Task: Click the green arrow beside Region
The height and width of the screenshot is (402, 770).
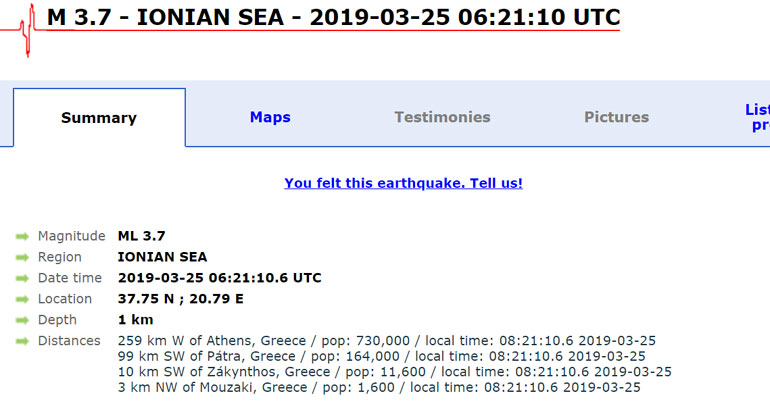Action: coord(22,257)
